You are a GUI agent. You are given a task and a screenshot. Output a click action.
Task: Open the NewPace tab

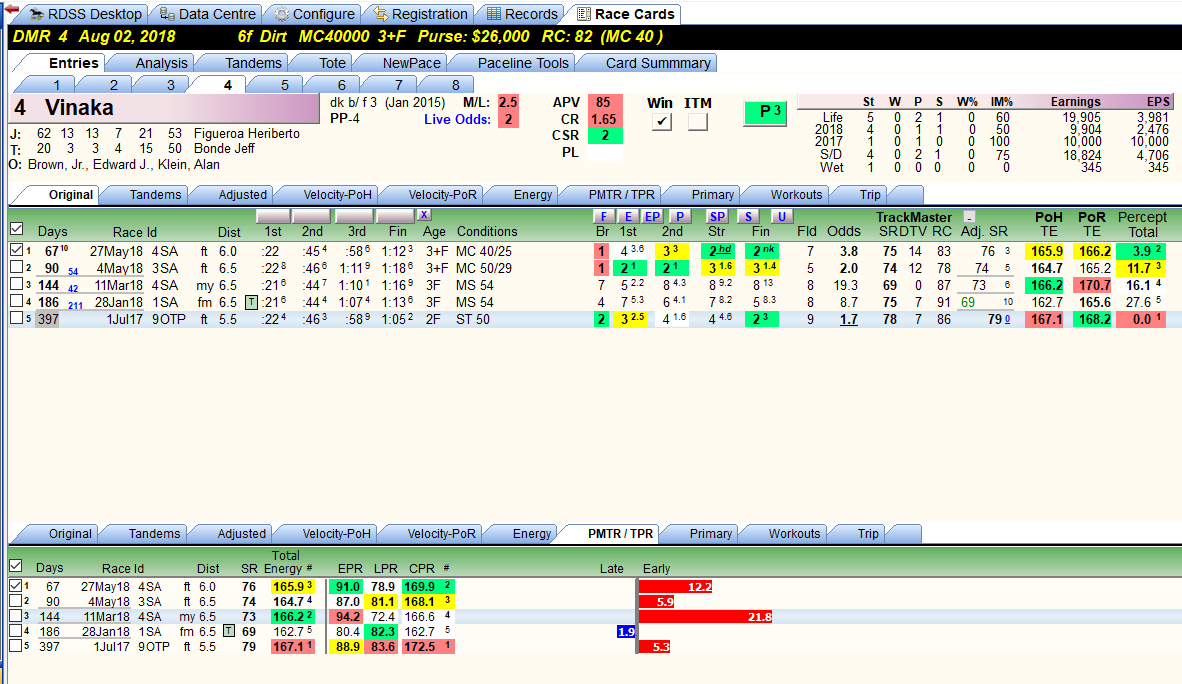pyautogui.click(x=411, y=63)
